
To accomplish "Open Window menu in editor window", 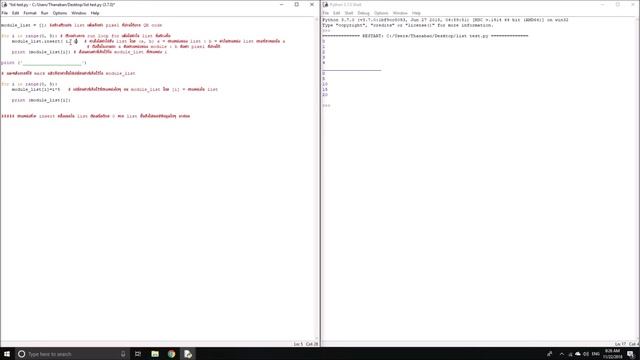I will click(x=79, y=13).
